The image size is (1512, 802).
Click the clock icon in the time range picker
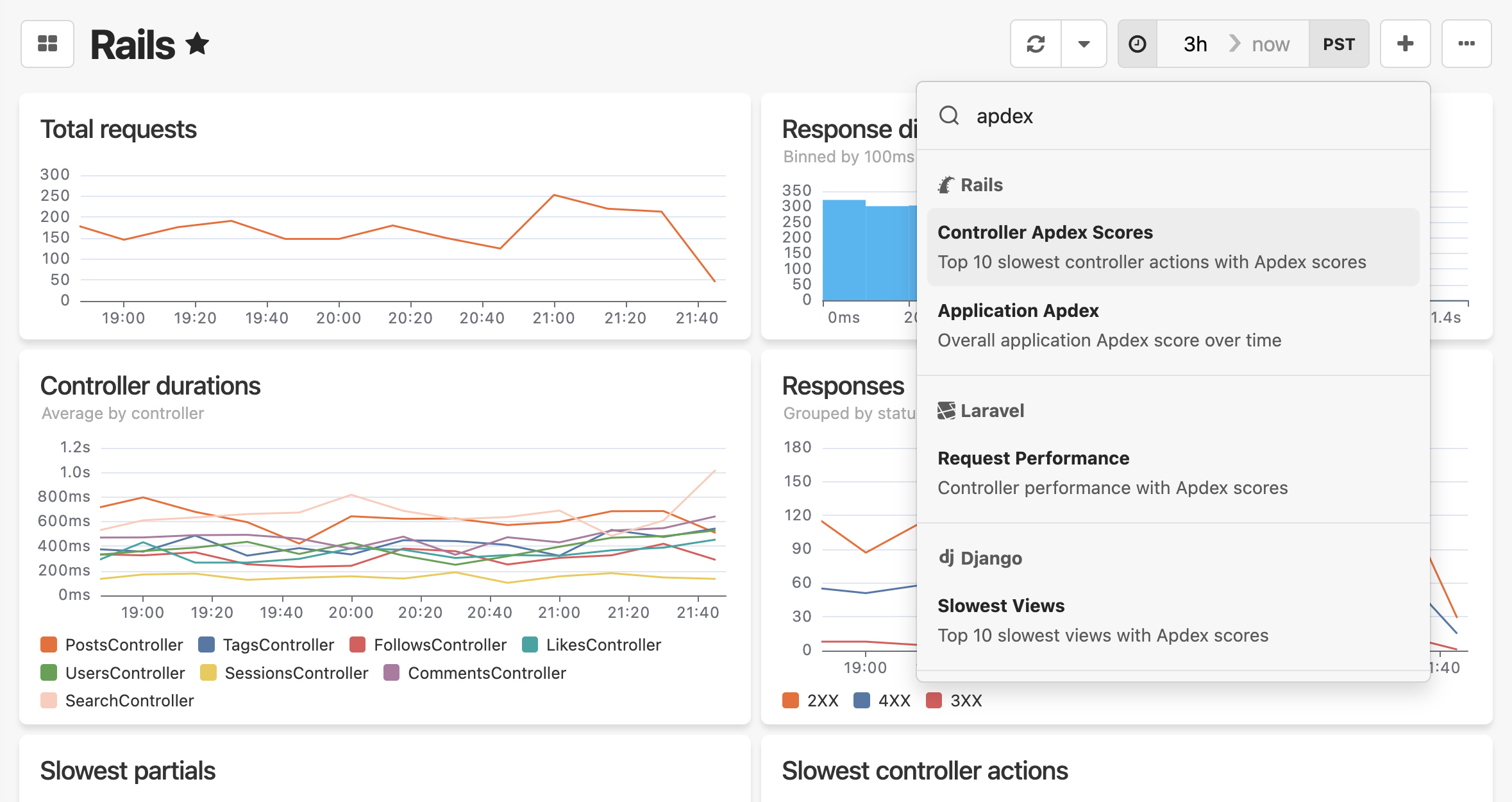[1137, 44]
